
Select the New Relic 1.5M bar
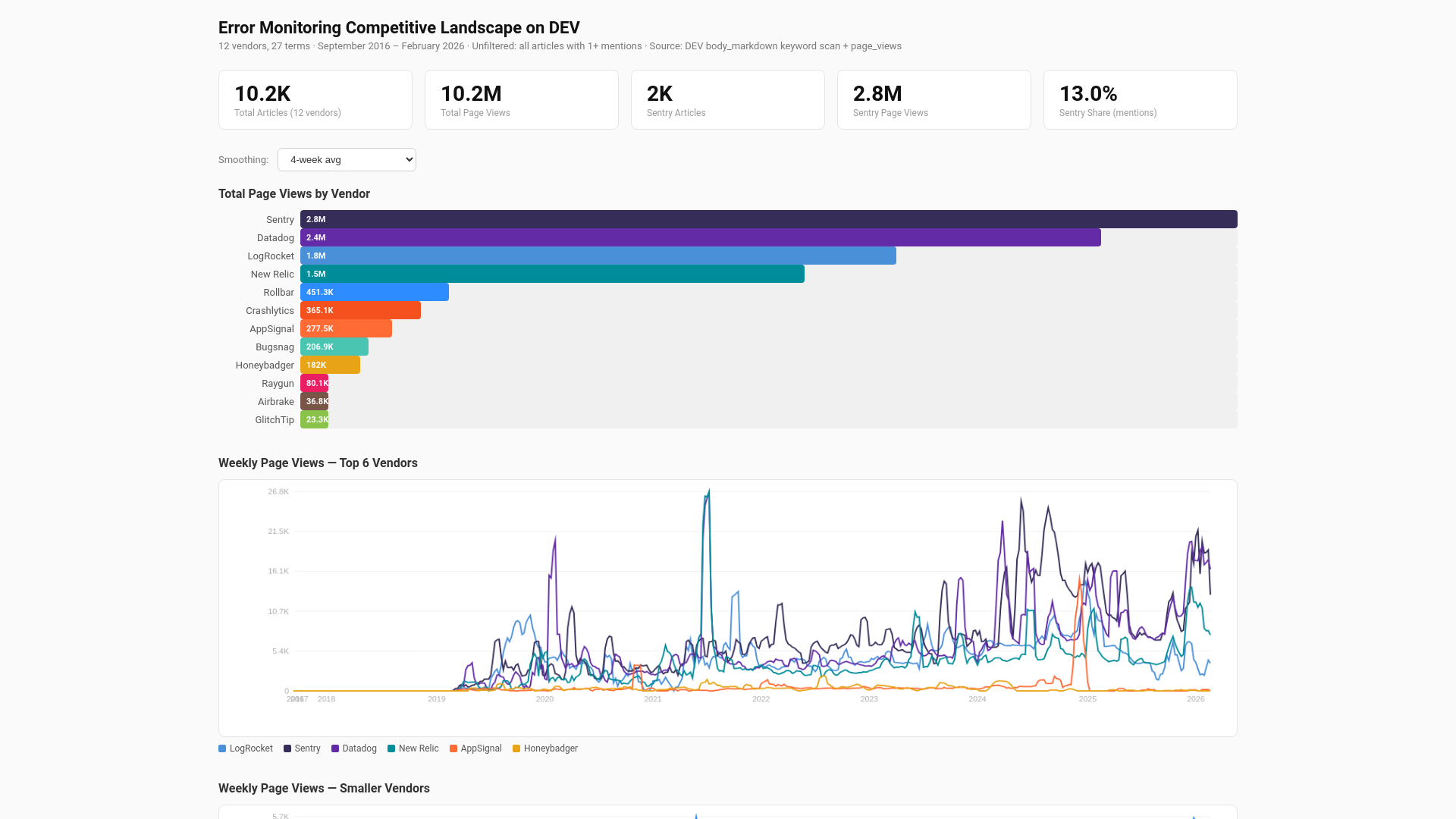point(552,274)
